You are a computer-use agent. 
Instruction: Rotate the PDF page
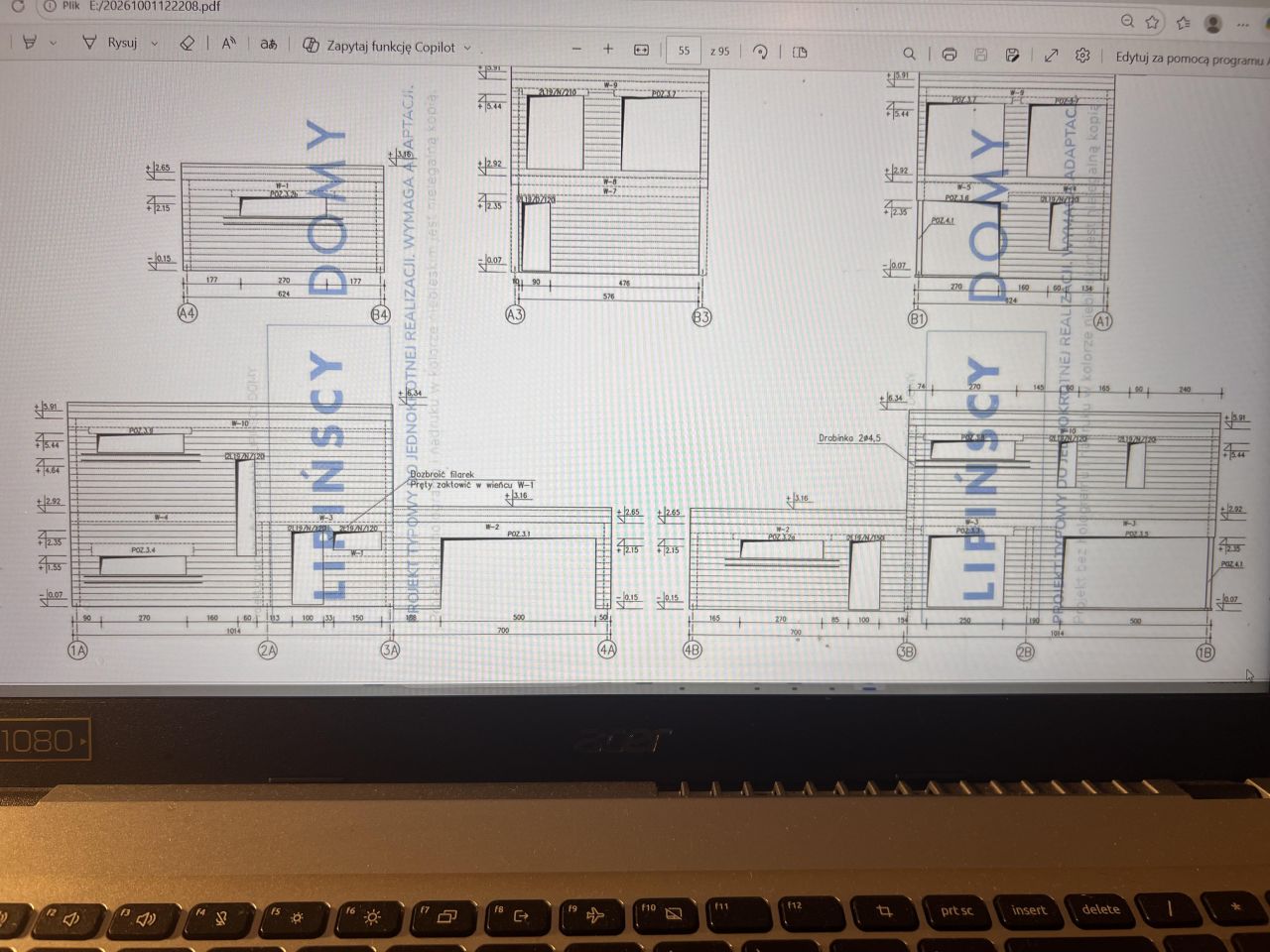(760, 52)
